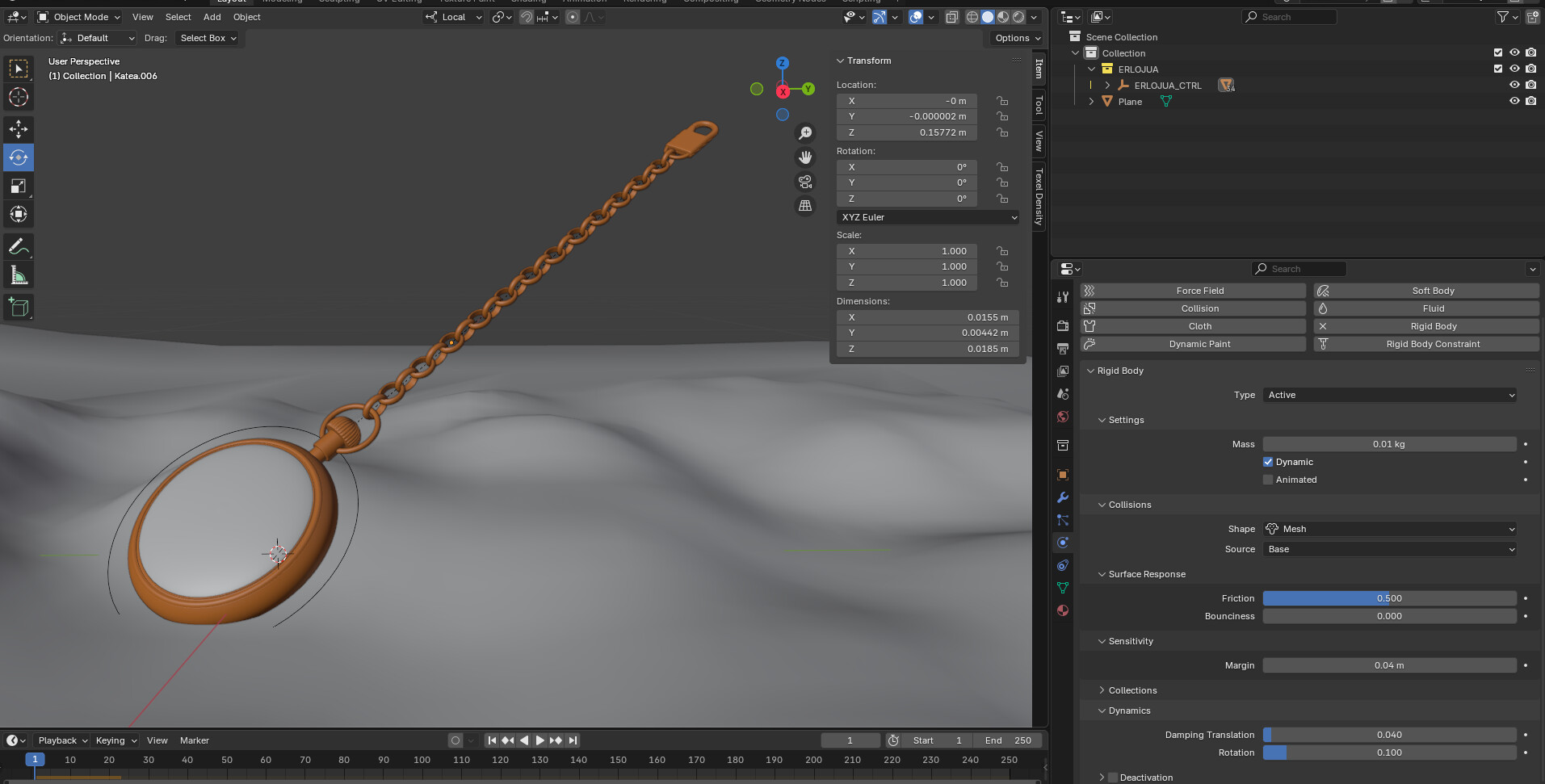Click the Cloth physics button
The image size is (1545, 784).
(1194, 326)
